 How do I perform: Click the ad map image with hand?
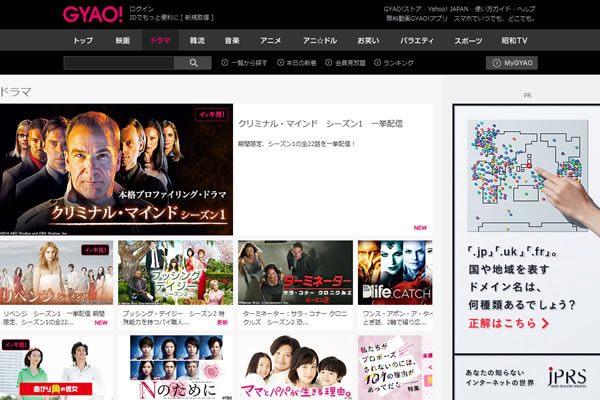(528, 176)
